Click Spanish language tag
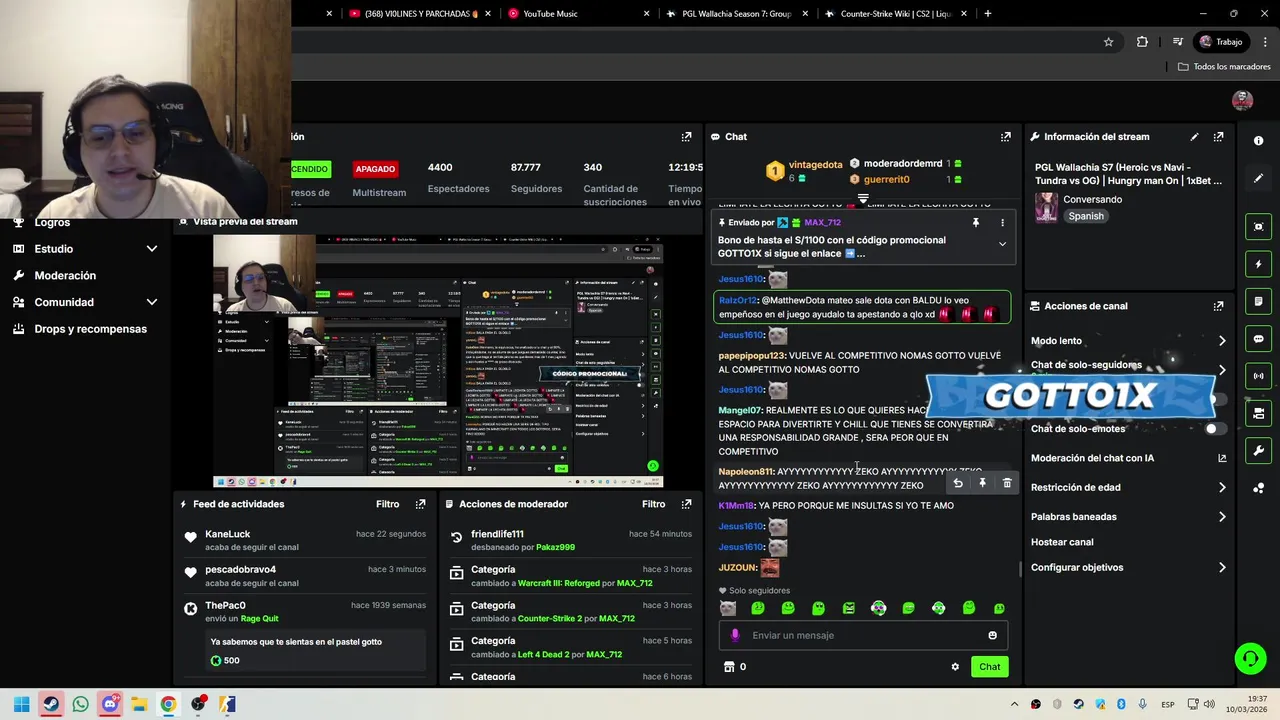The image size is (1280, 720). pyautogui.click(x=1086, y=216)
